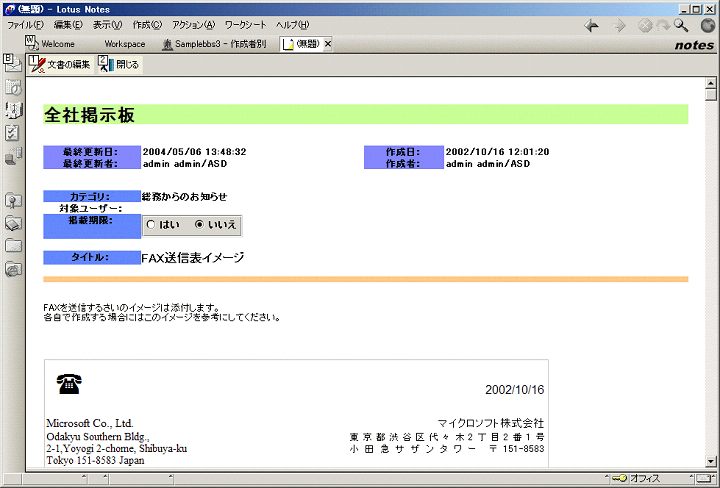This screenshot has width=720, height=488.
Task: Open the ヘルプ(H) menu
Action: [292, 25]
